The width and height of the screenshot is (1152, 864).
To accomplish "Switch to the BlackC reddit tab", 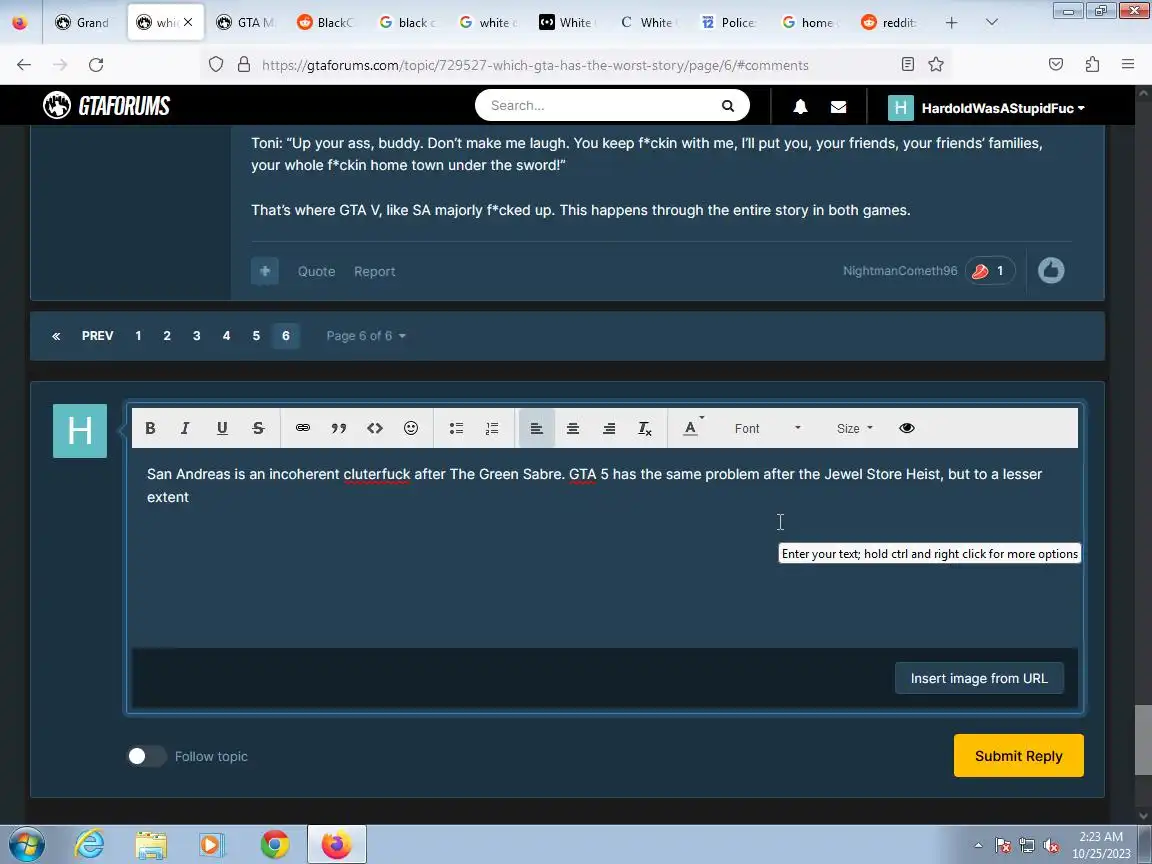I will (325, 22).
